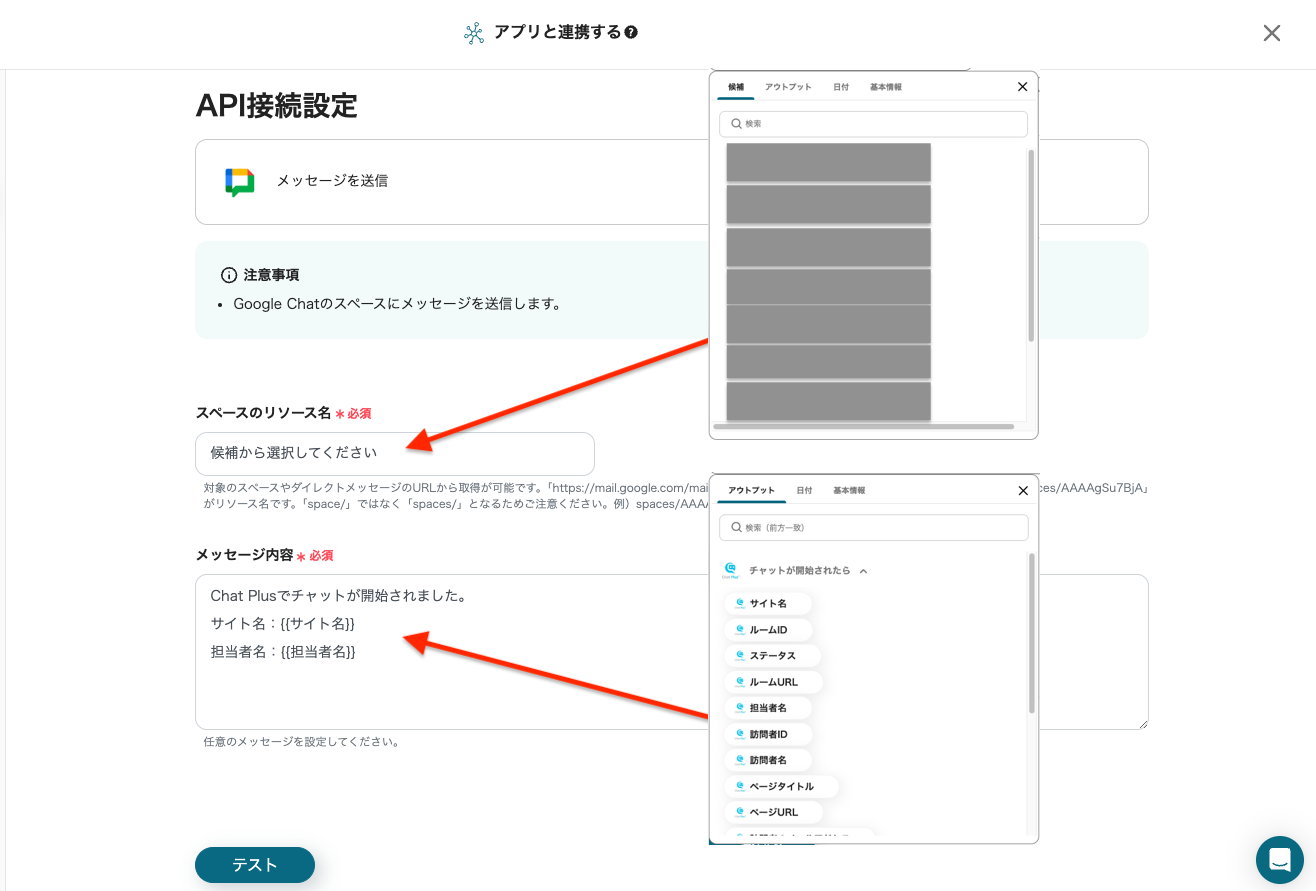This screenshot has height=891, width=1316.
Task: Open 基本情報 tab in the Chat Plus output popup
Action: click(x=849, y=491)
